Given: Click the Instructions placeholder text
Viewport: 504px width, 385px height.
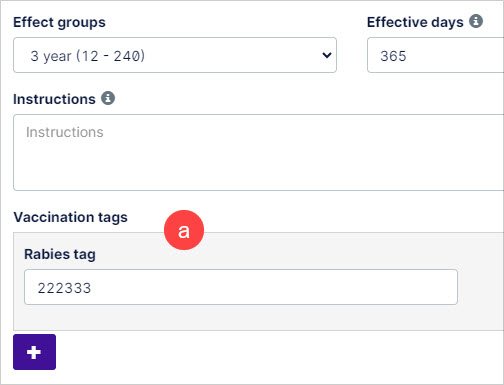Looking at the screenshot, I should click(x=65, y=132).
